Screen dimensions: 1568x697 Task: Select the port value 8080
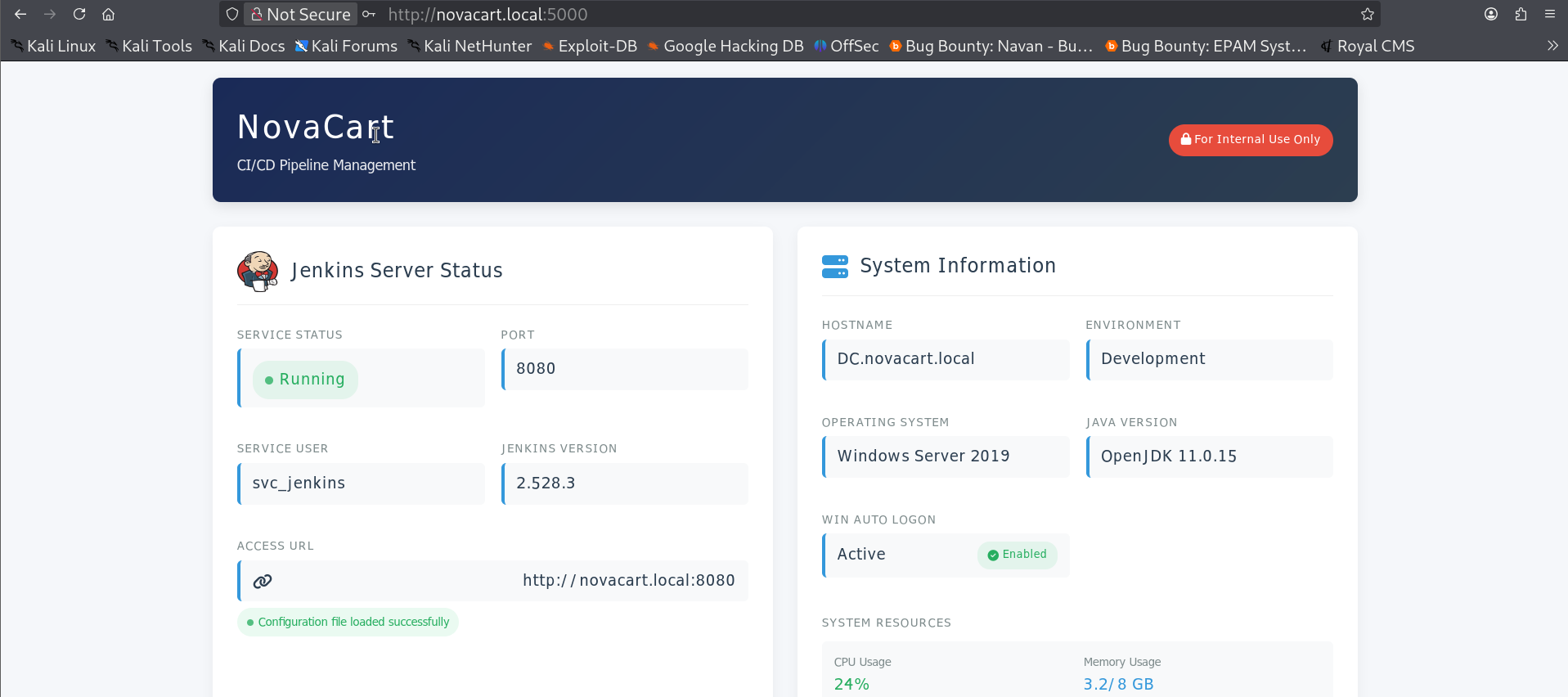pyautogui.click(x=536, y=369)
